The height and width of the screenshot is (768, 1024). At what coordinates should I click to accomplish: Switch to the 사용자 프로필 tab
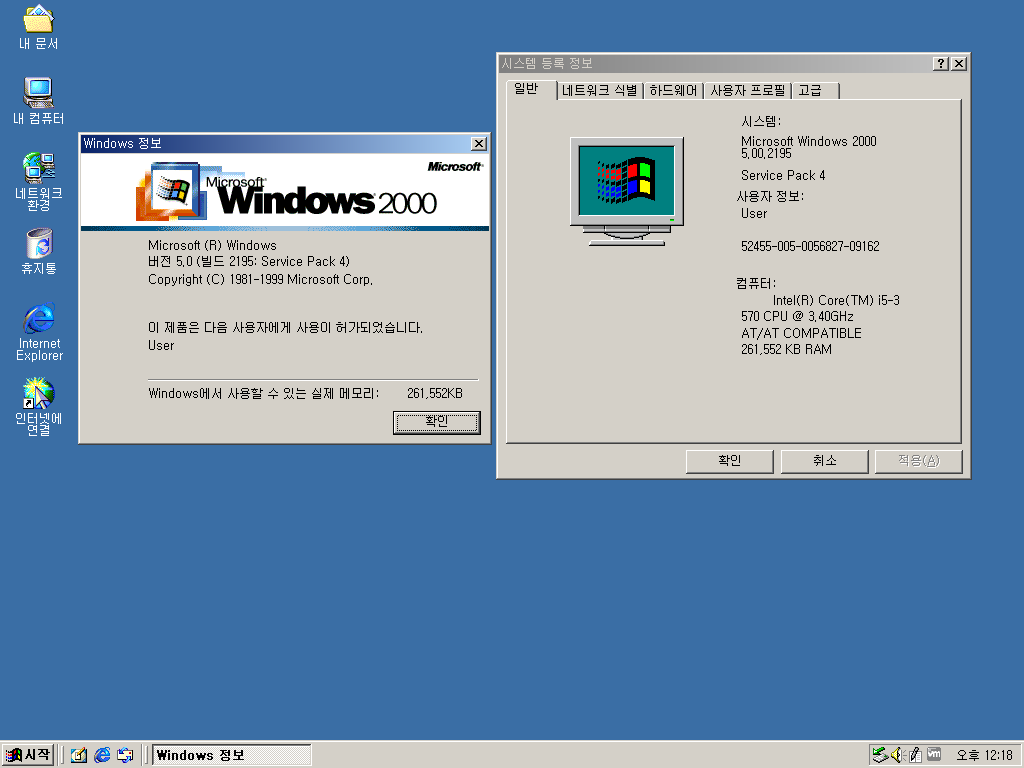[748, 90]
